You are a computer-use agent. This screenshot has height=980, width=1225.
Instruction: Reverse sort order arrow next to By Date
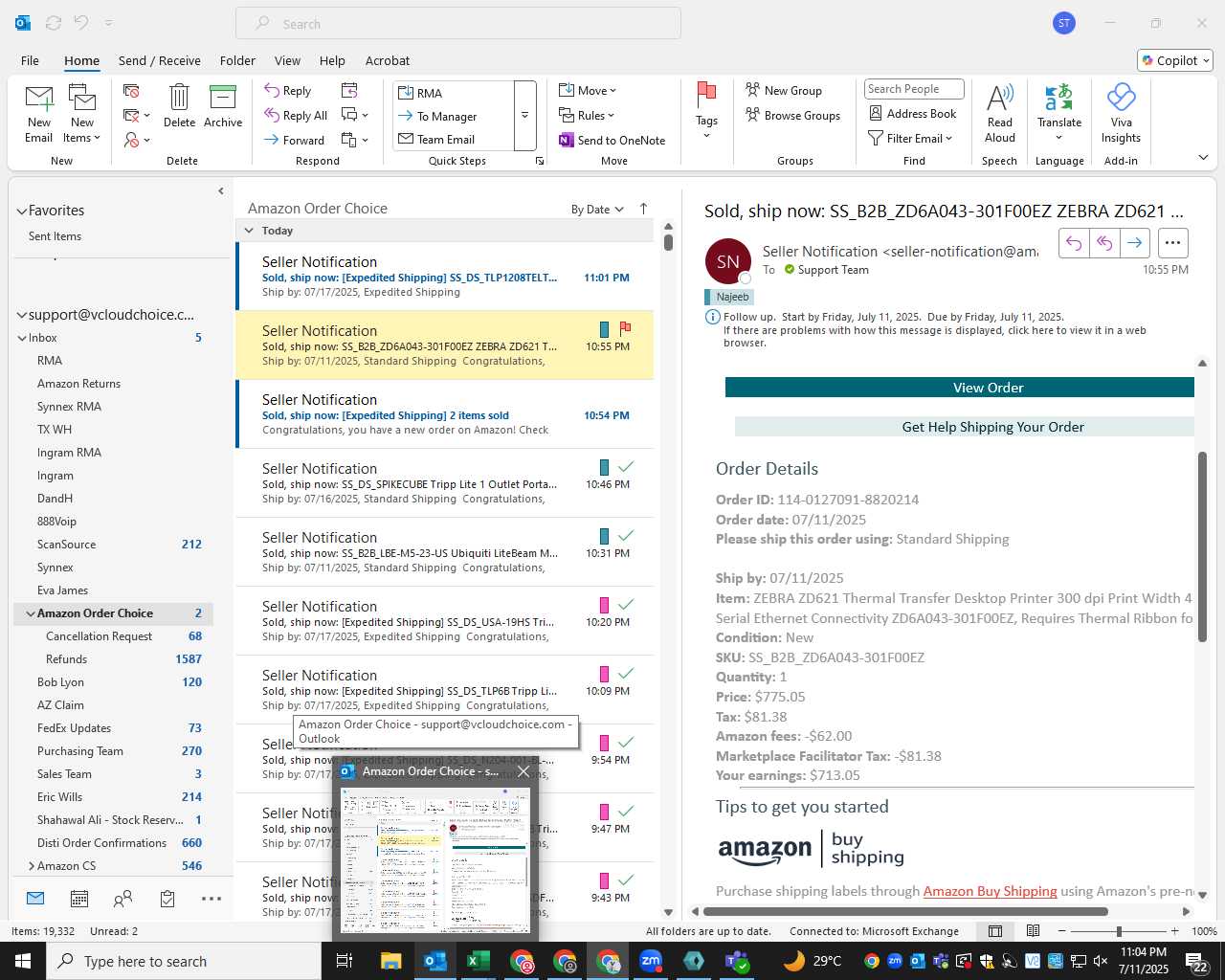point(643,209)
